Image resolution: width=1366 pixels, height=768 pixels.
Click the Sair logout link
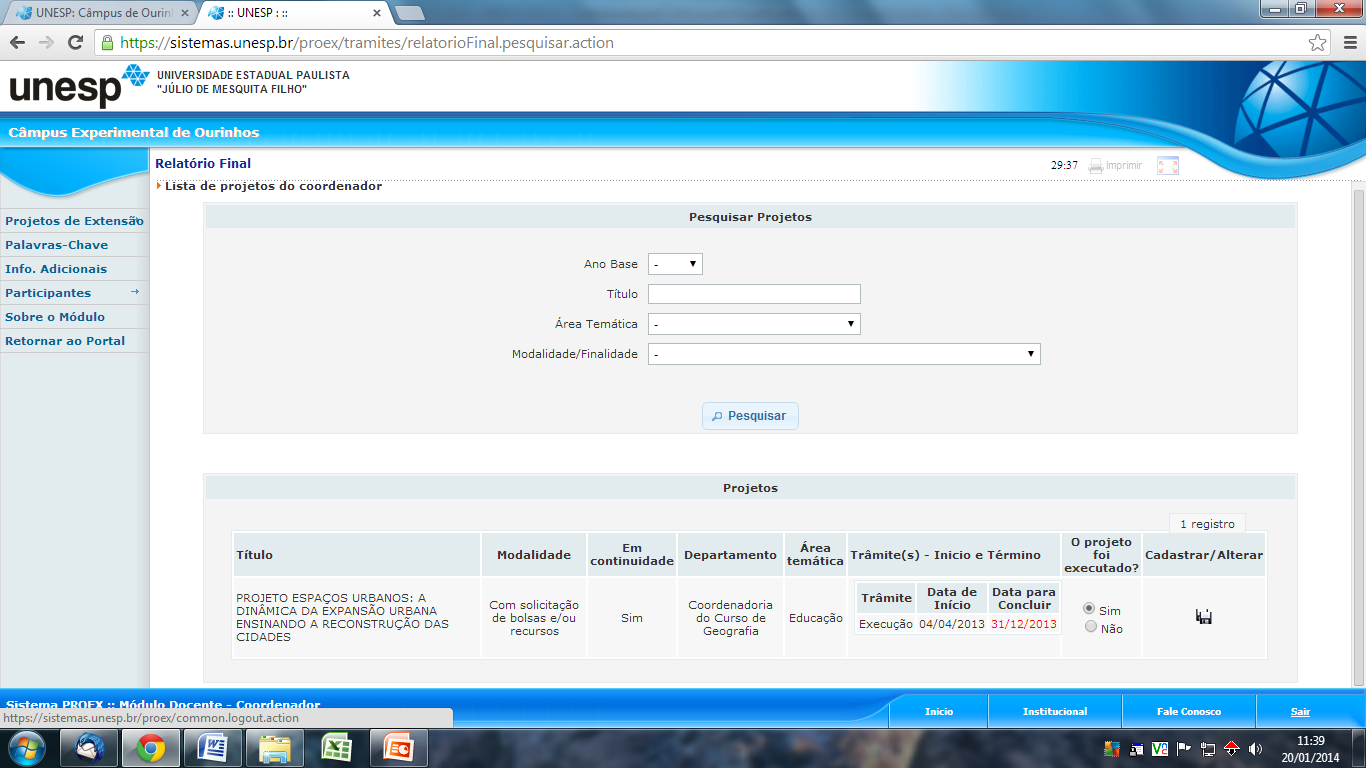pos(1300,712)
